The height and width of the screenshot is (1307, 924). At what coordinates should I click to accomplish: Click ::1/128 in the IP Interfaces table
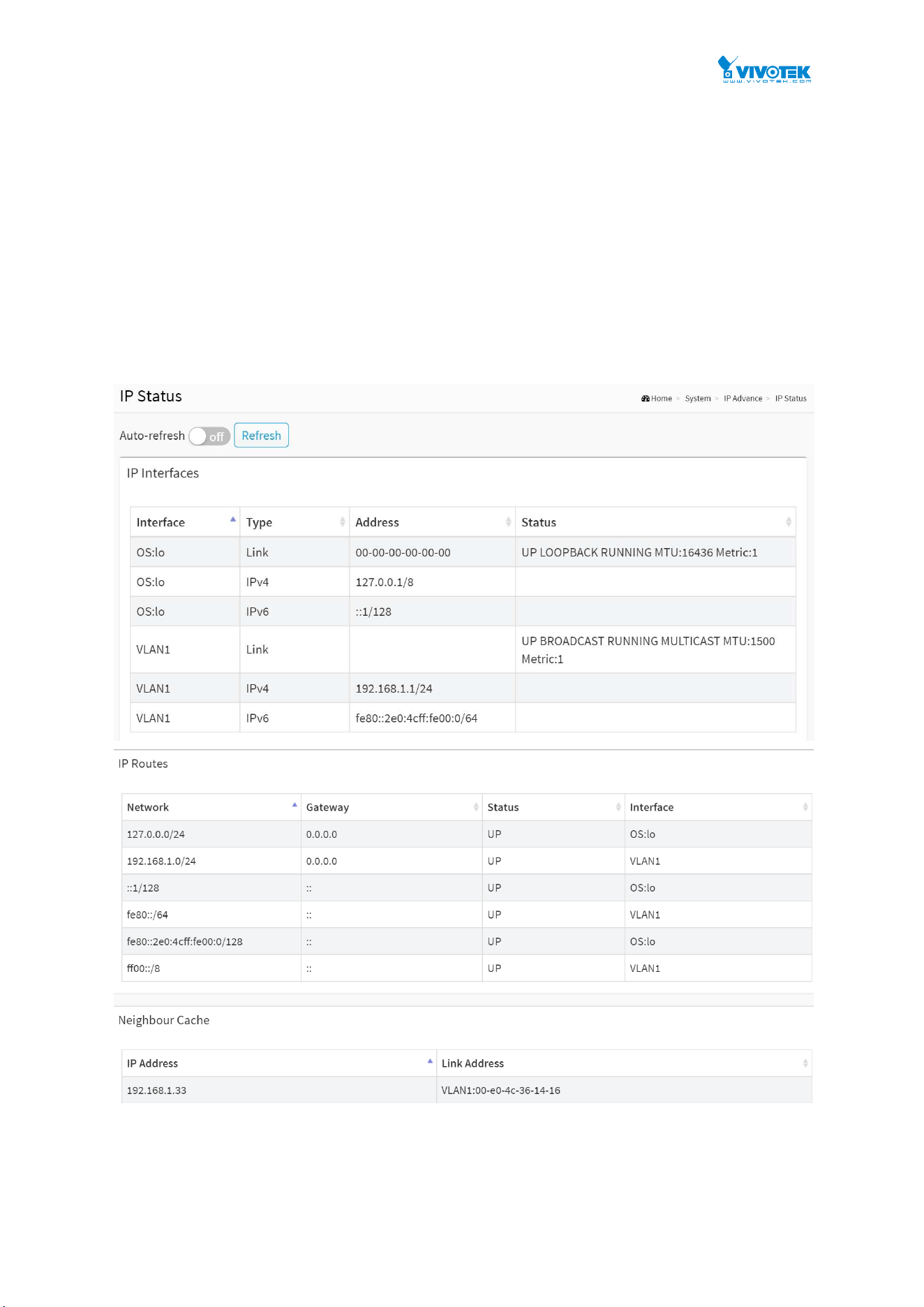373,612
